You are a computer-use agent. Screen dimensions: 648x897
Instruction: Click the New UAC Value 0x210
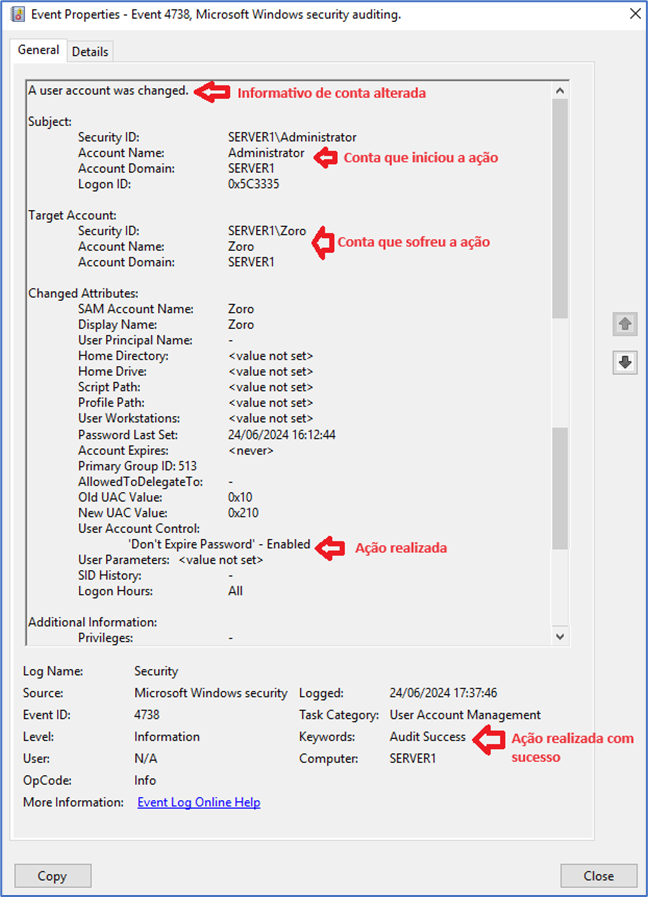(243, 512)
